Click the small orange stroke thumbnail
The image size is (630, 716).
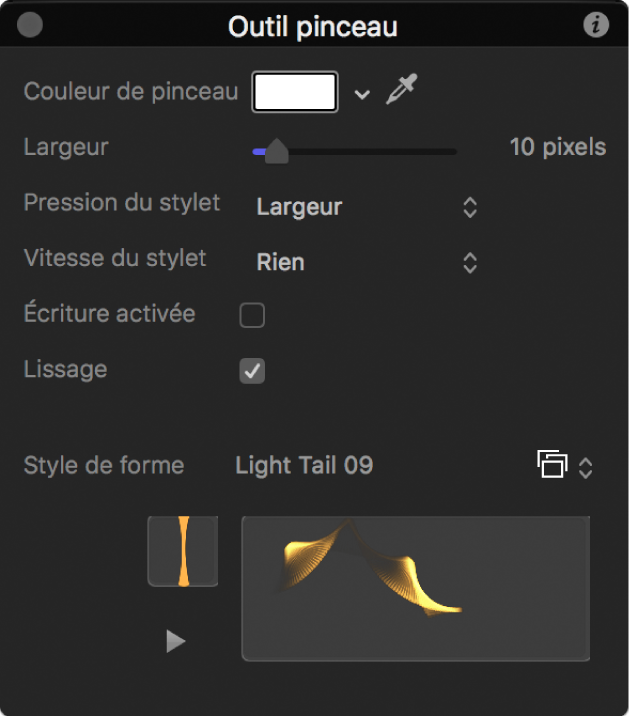(183, 550)
